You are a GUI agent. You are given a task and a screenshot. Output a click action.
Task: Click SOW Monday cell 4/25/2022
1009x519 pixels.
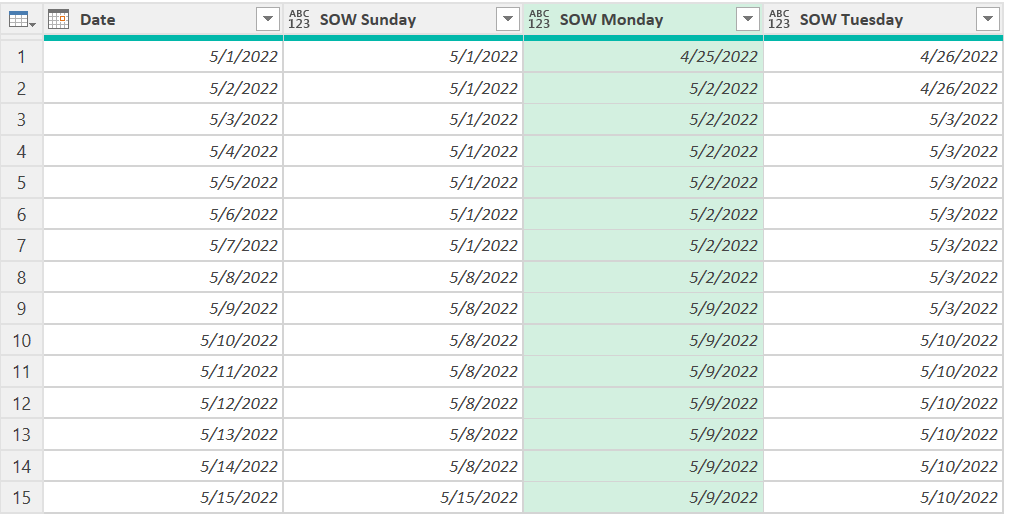tap(643, 57)
